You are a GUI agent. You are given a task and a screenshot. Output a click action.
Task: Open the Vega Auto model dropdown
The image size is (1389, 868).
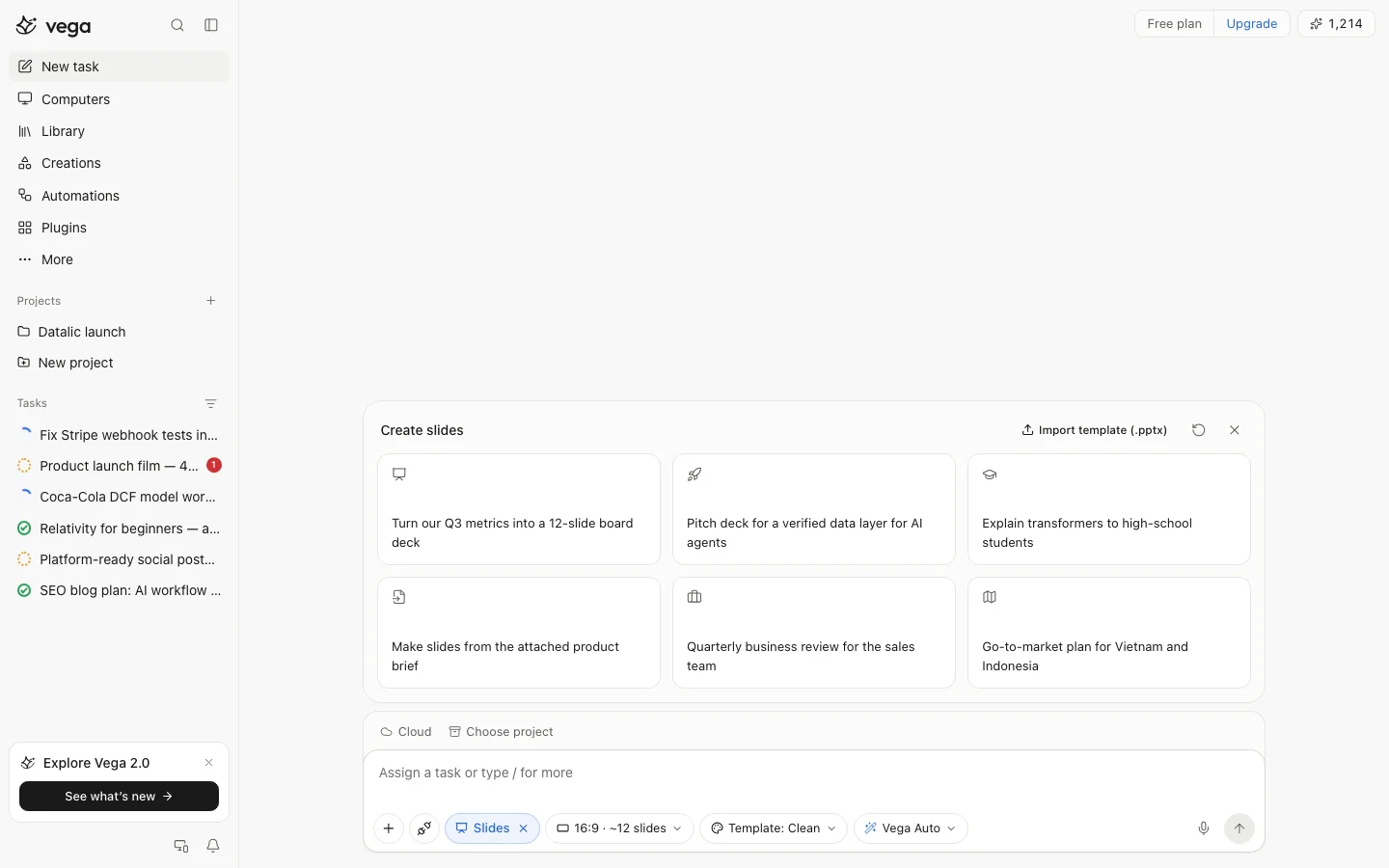911,828
